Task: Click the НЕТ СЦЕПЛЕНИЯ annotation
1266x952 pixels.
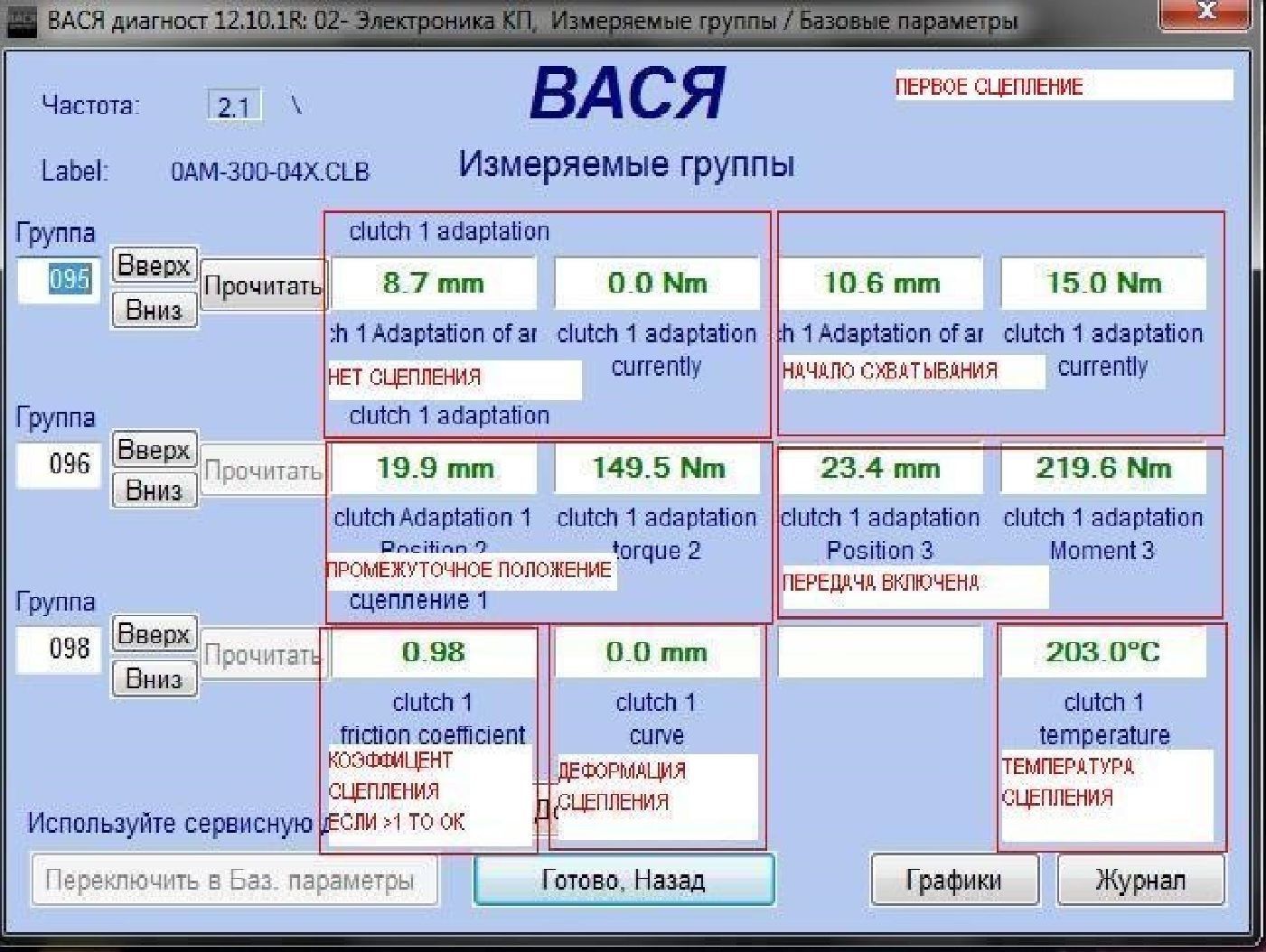Action: point(405,378)
